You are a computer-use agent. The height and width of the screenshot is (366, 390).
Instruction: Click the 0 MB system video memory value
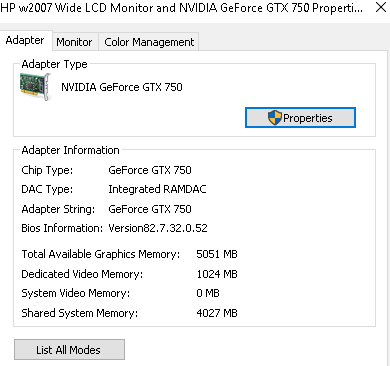(x=208, y=293)
